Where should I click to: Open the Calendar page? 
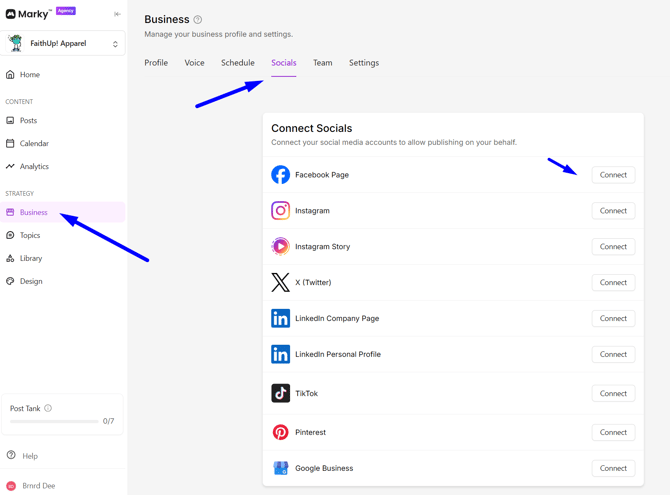[34, 144]
